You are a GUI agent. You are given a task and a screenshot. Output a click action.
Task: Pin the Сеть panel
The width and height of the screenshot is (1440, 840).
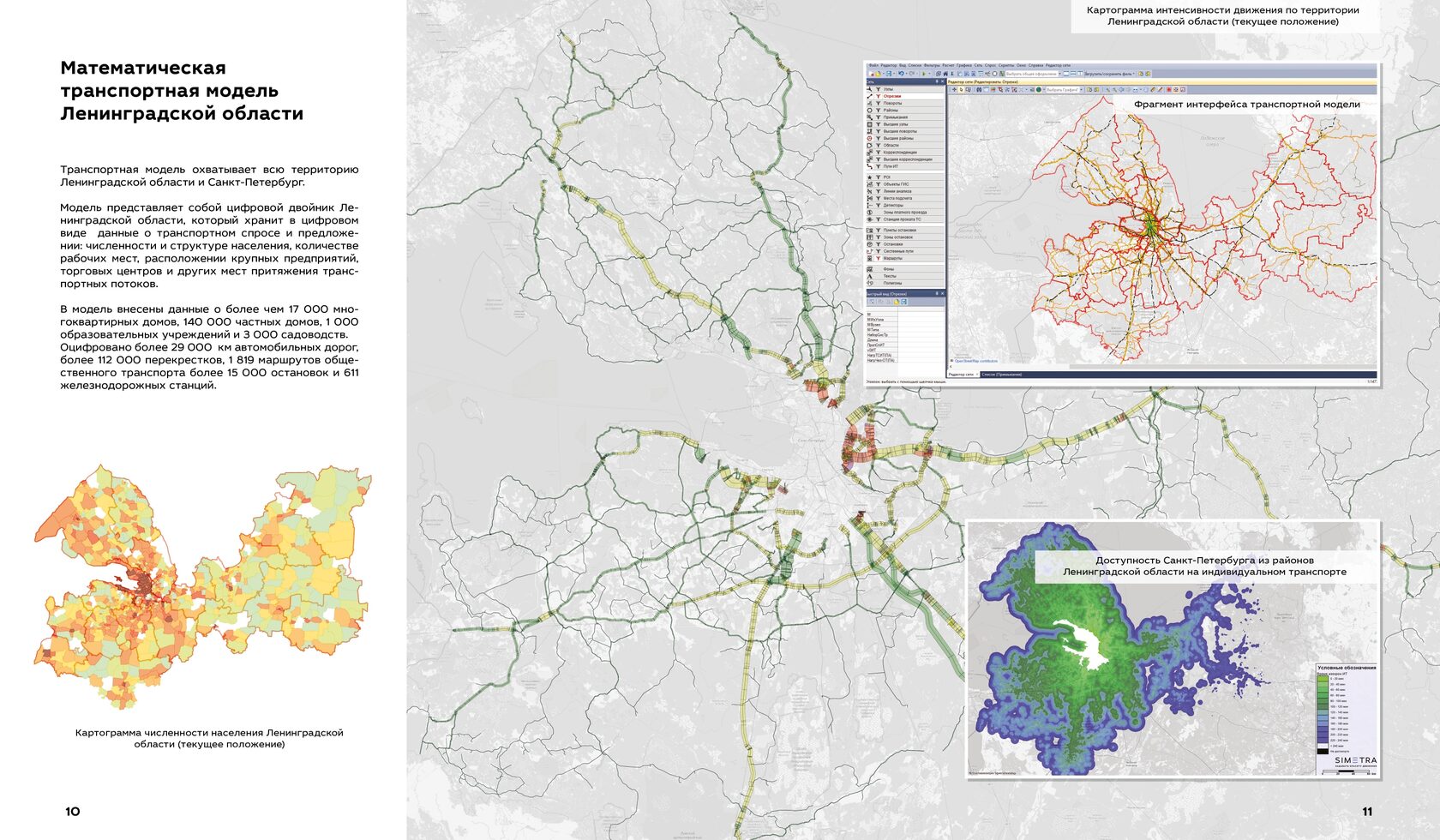[x=937, y=81]
